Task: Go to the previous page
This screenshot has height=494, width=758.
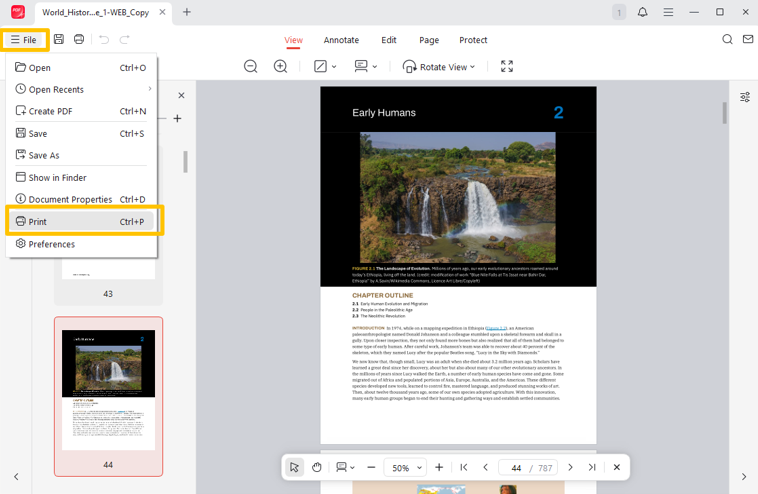Action: point(485,467)
